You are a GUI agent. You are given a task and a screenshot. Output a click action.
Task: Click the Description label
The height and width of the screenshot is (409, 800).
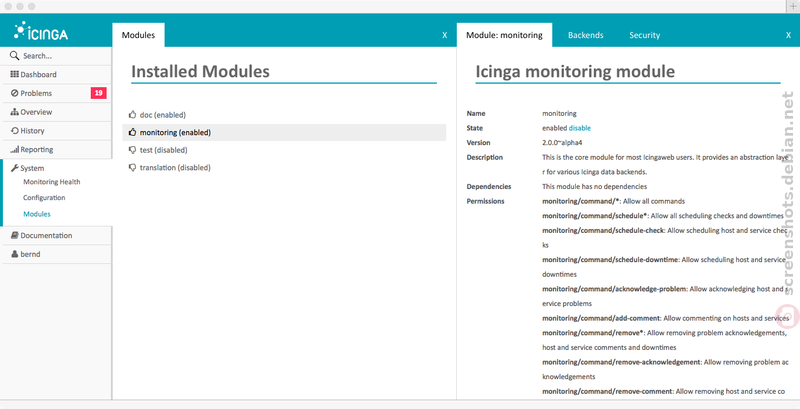point(485,157)
